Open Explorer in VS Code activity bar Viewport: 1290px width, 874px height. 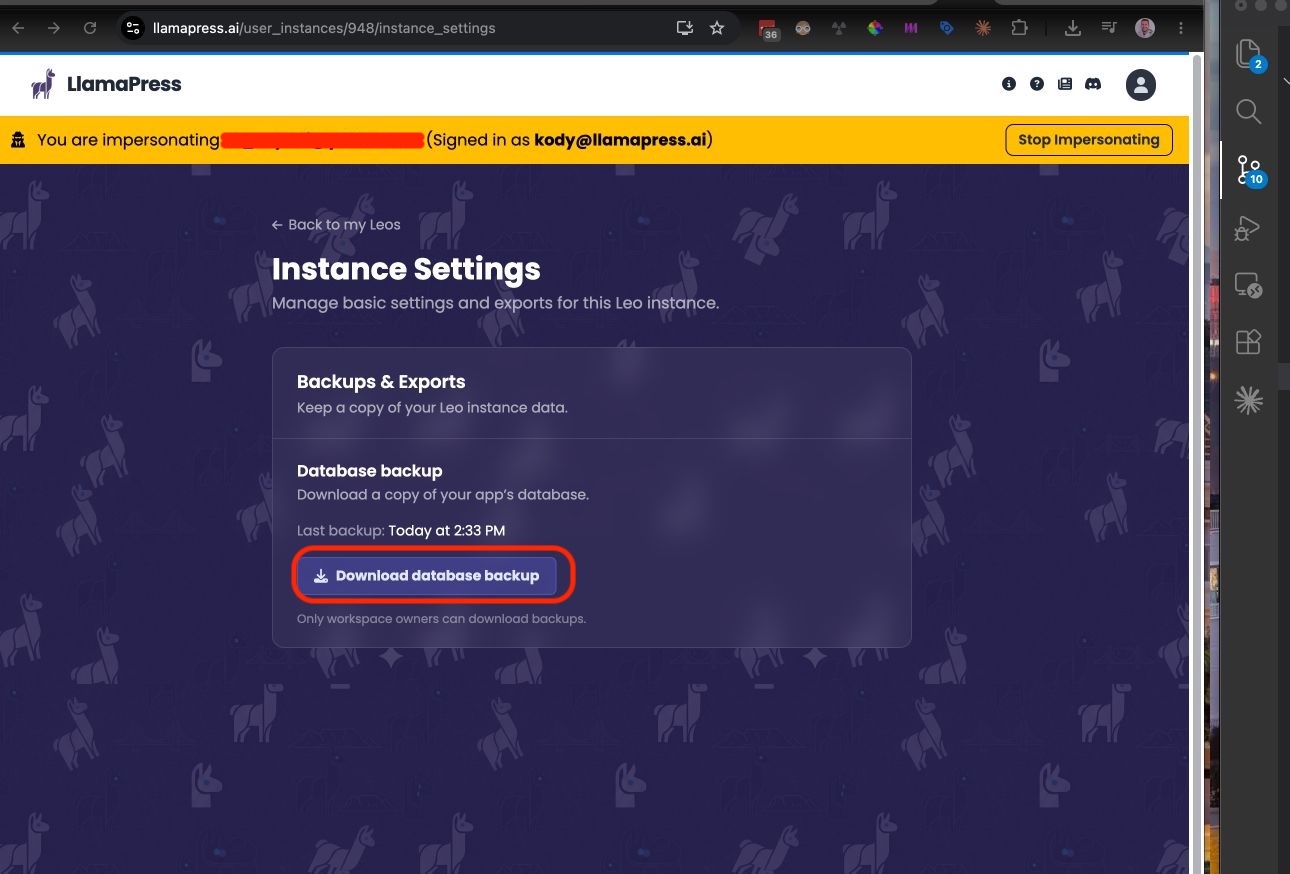coord(1248,54)
